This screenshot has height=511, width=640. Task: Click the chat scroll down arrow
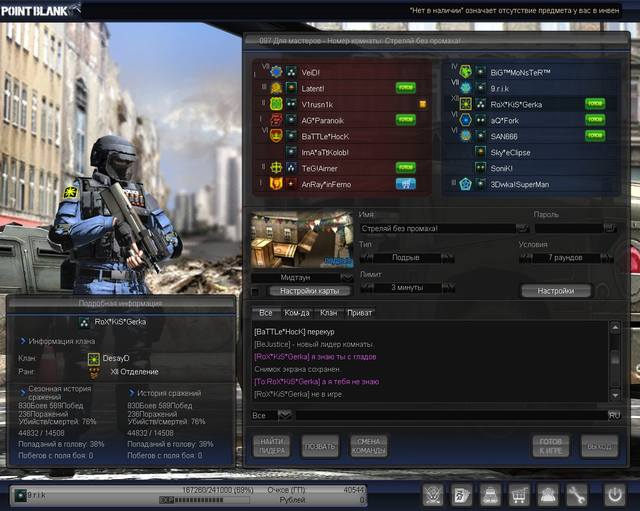coord(615,395)
